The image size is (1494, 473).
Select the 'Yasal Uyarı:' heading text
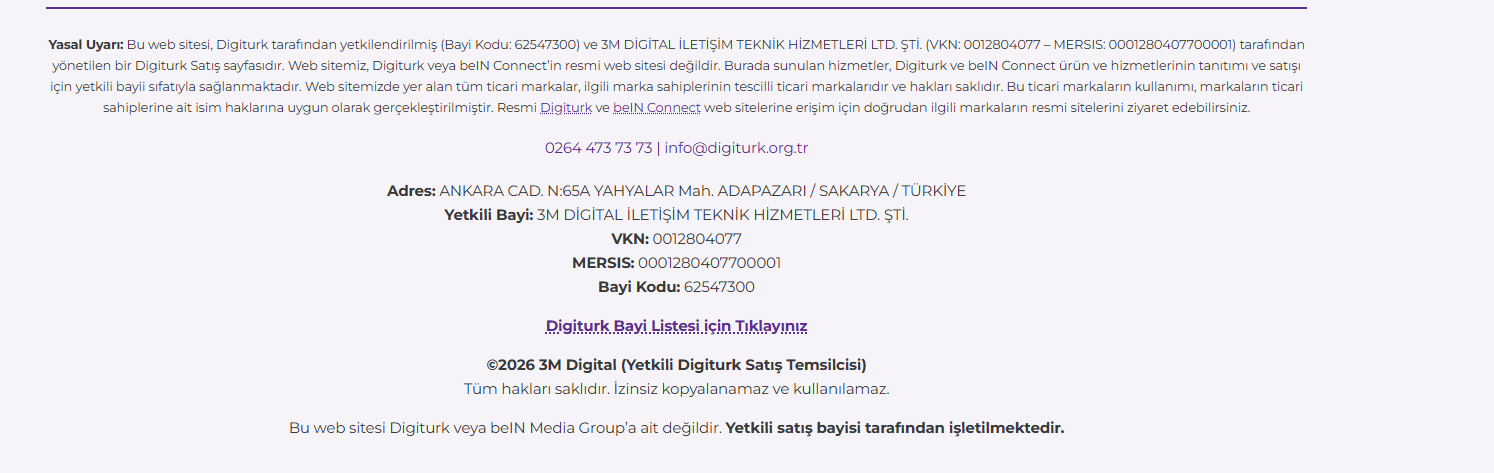[86, 44]
